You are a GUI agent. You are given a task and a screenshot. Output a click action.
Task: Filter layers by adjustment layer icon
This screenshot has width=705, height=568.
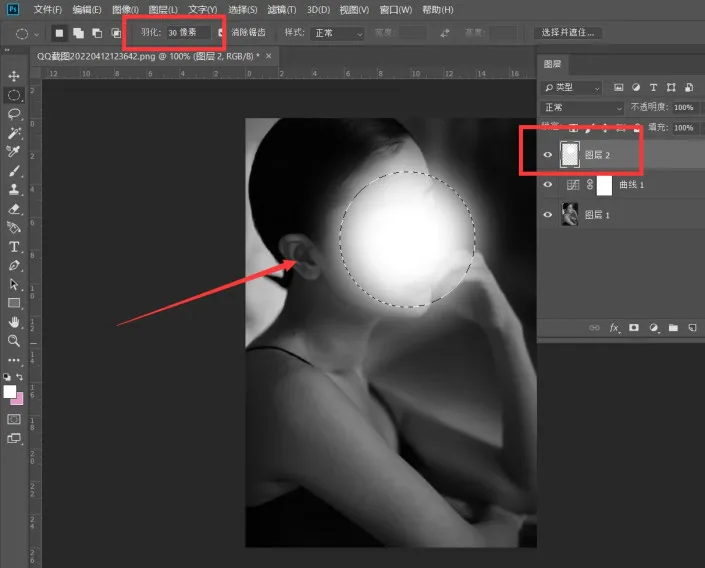pyautogui.click(x=636, y=88)
